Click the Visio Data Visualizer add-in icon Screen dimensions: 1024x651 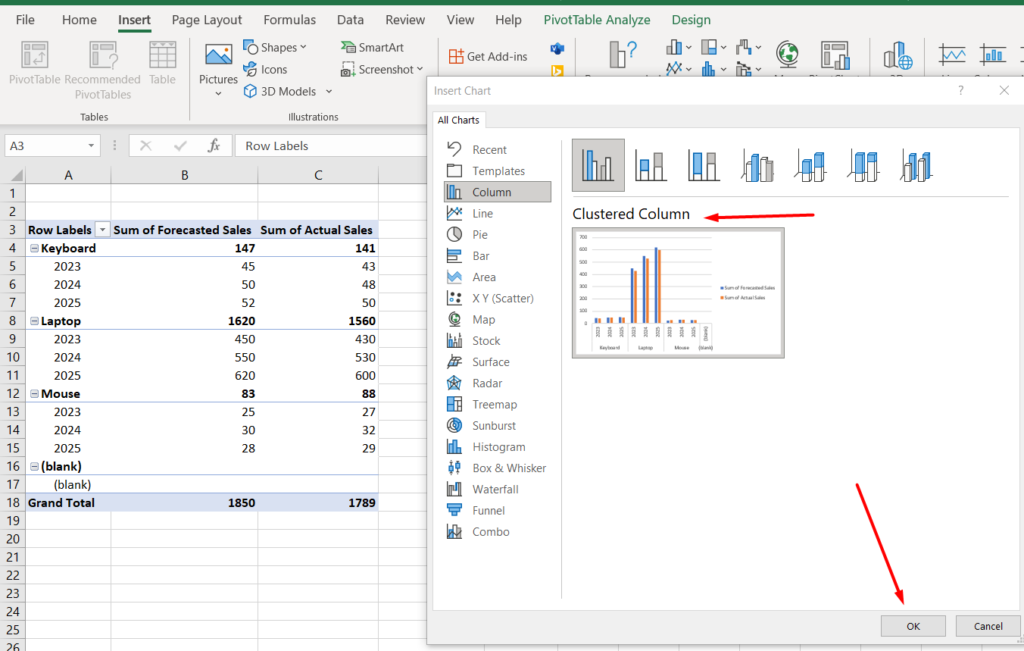(557, 49)
